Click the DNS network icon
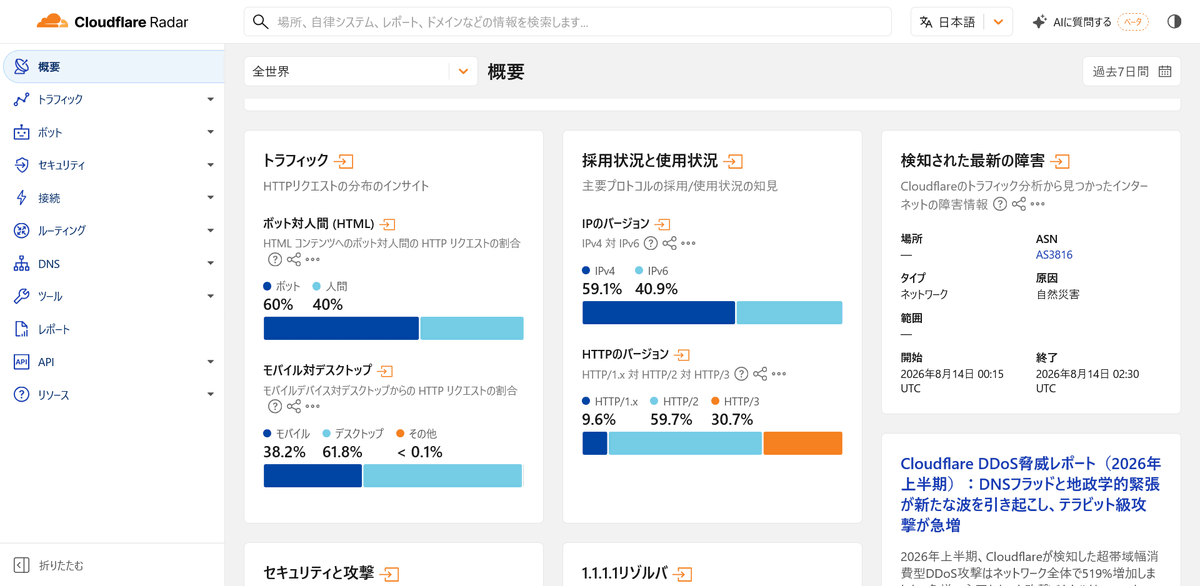This screenshot has width=1200, height=586. (x=21, y=264)
